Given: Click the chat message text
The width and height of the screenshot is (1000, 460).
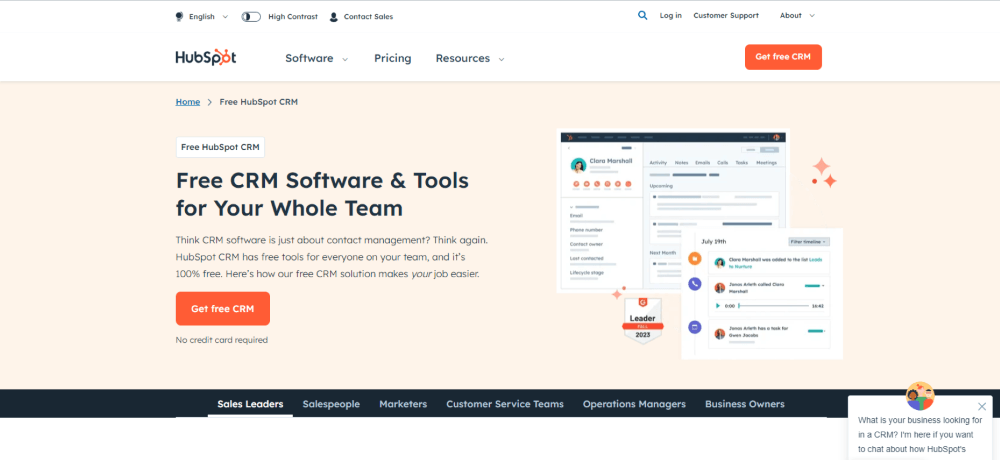Looking at the screenshot, I should 920,434.
